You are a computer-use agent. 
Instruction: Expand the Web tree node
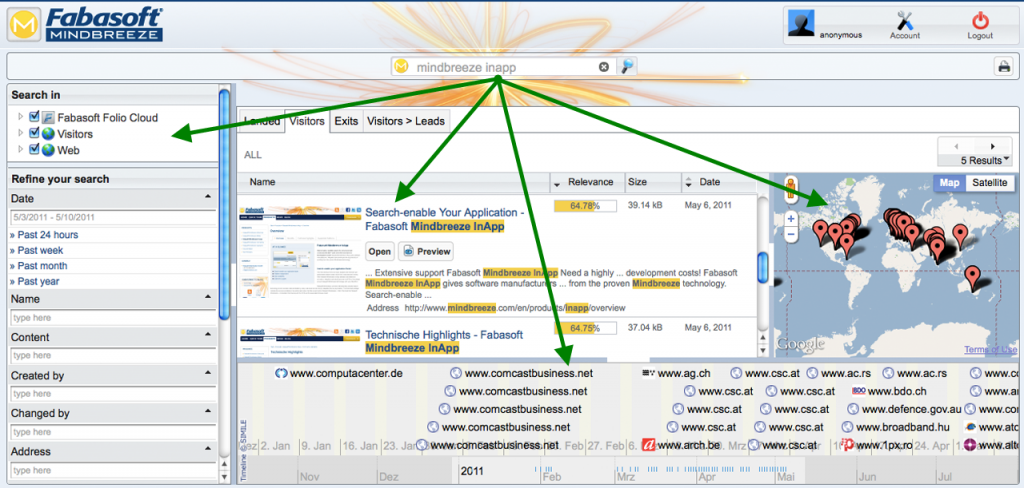(20, 149)
